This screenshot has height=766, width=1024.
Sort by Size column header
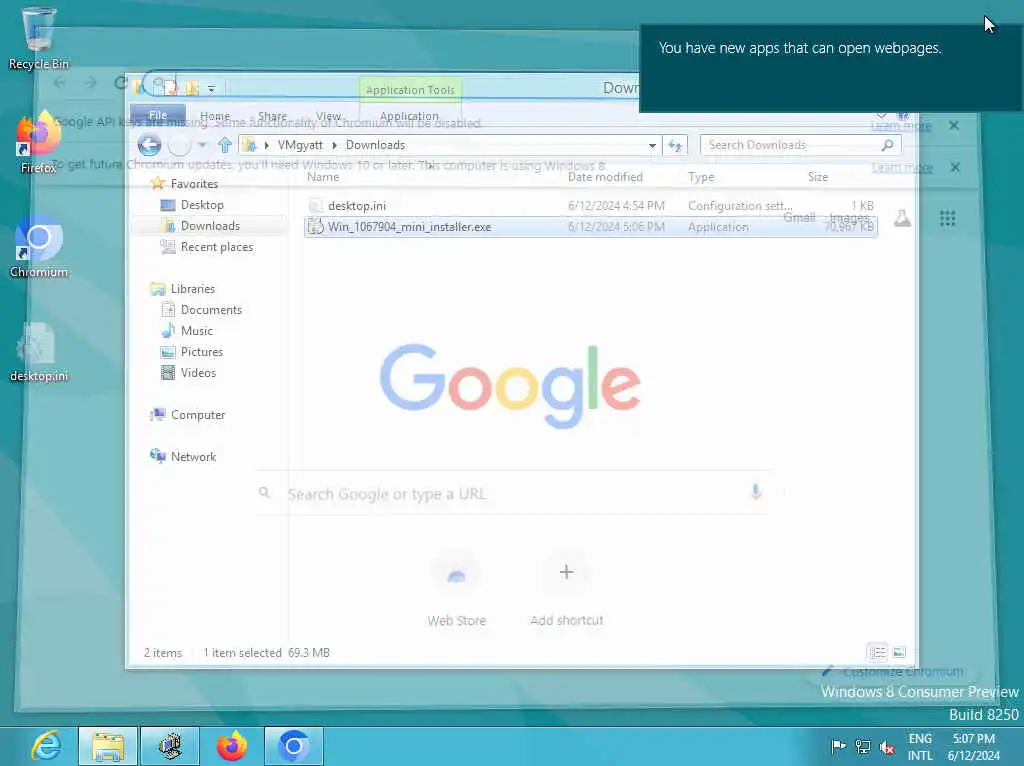(x=818, y=176)
